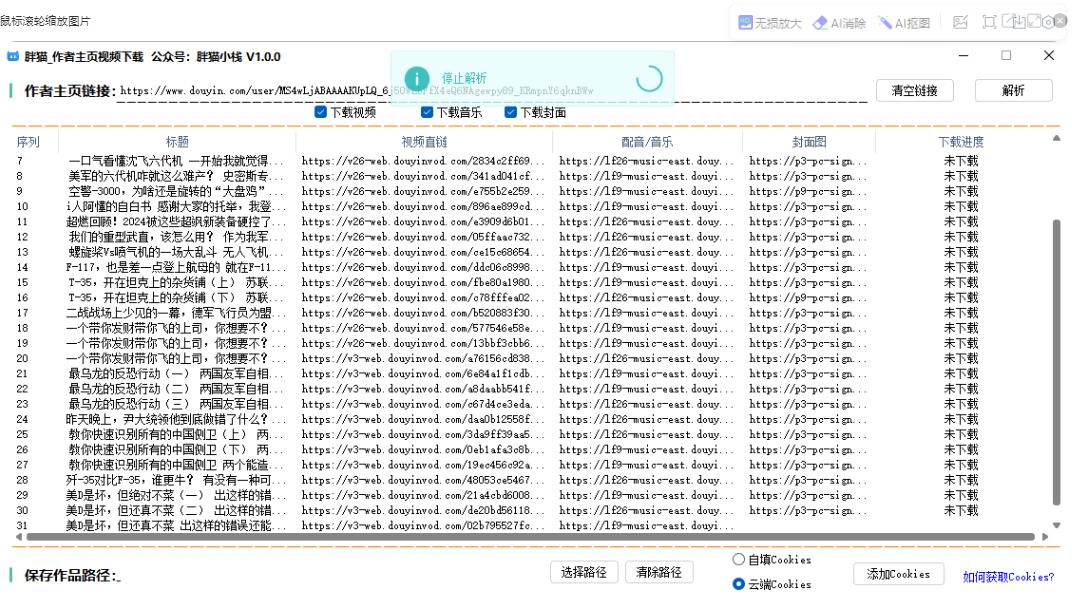The image size is (1072, 598).
Task: Open the settings gear icon
Action: pyautogui.click(x=1048, y=21)
